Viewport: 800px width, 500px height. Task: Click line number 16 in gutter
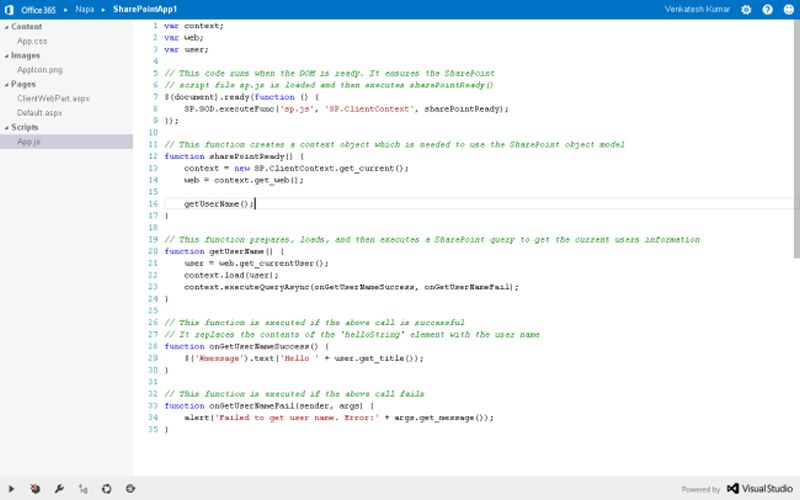pyautogui.click(x=153, y=204)
